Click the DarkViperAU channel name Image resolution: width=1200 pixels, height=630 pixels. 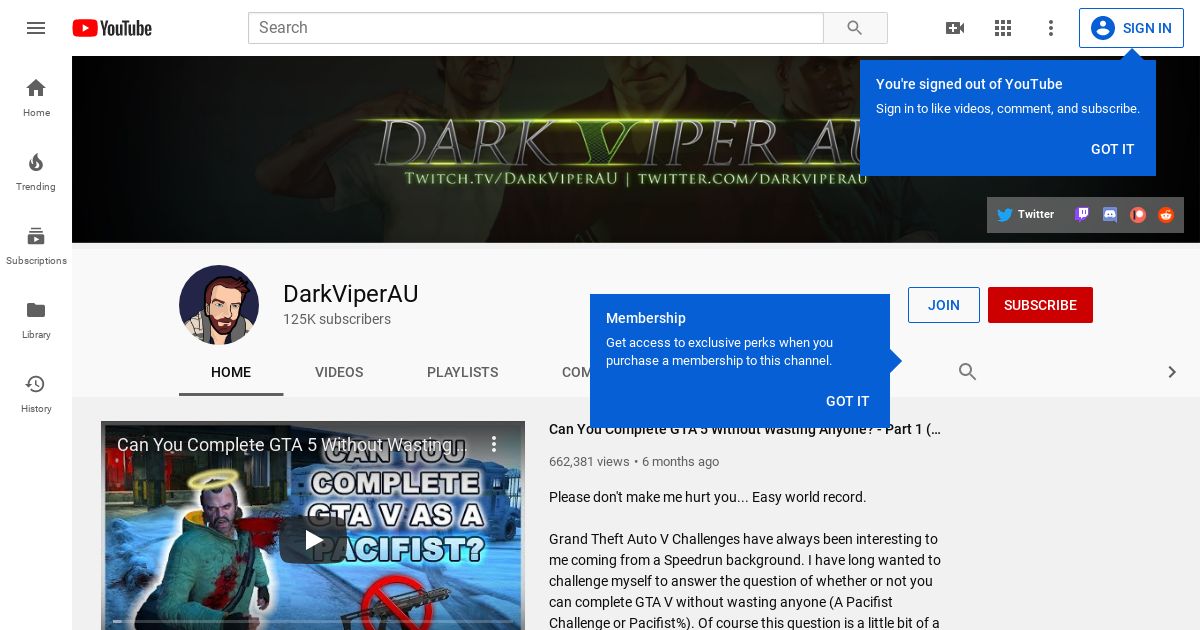tap(350, 294)
